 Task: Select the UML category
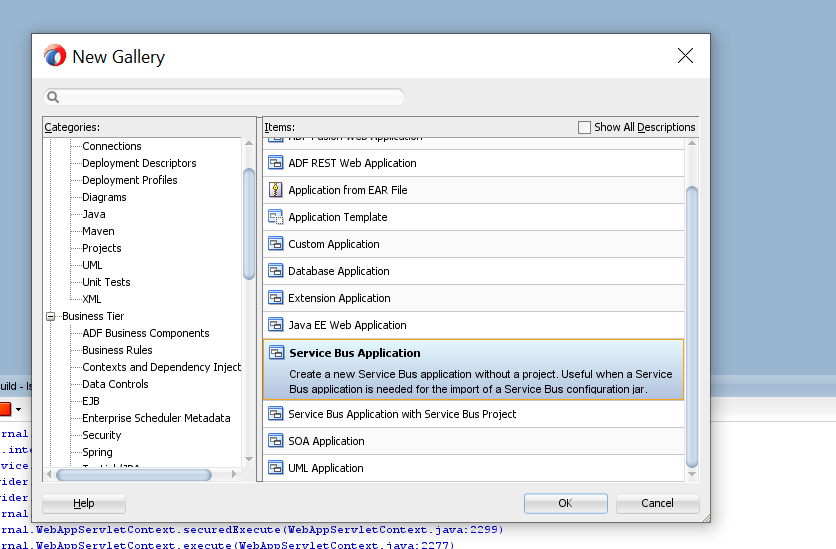tap(92, 265)
